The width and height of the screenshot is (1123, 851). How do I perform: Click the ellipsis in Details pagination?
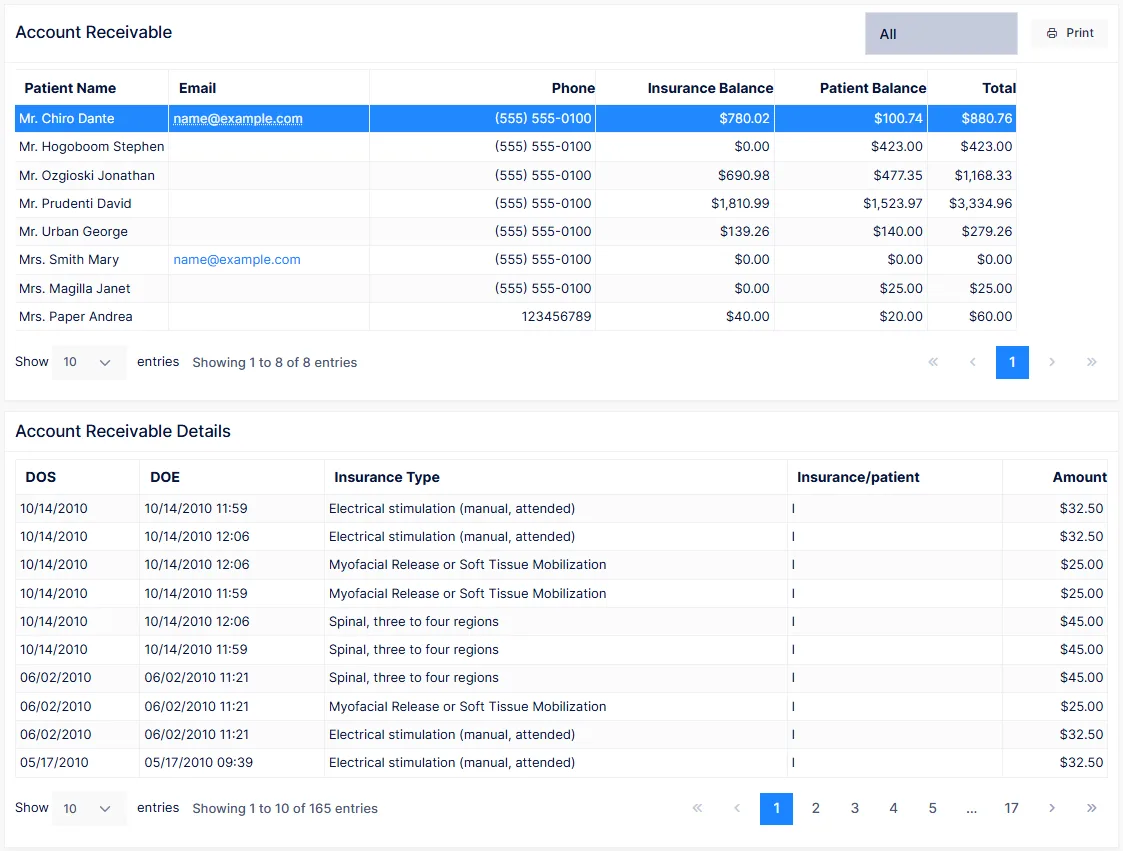click(x=971, y=809)
